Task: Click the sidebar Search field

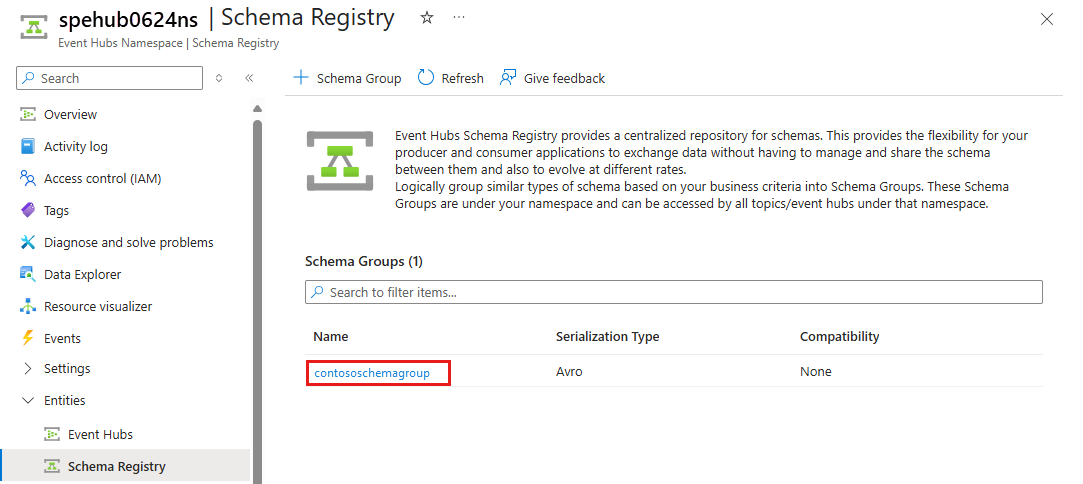Action: tap(109, 78)
